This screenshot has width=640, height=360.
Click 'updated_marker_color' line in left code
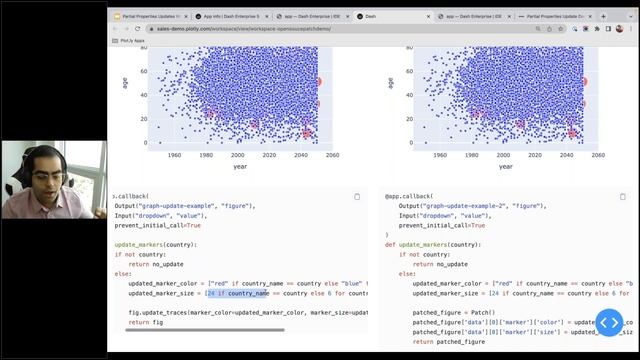(x=248, y=284)
